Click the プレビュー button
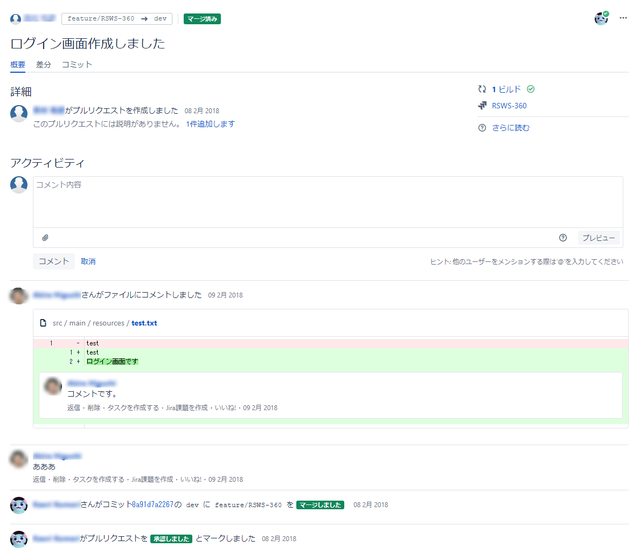Image resolution: width=640 pixels, height=554 pixels. pos(598,238)
